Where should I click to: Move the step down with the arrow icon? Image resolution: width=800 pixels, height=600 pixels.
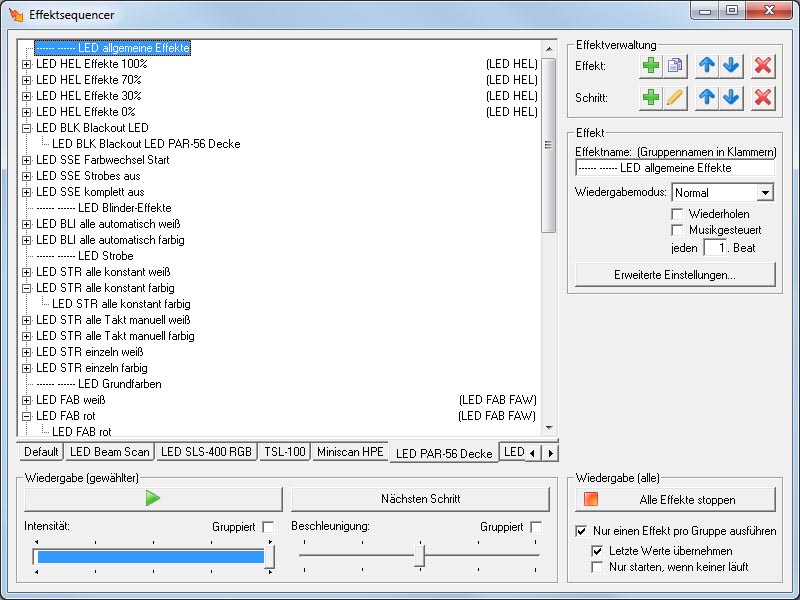click(731, 98)
